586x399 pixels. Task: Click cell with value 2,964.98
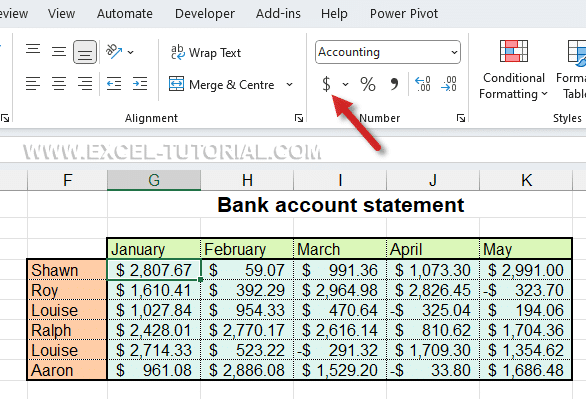(340, 290)
